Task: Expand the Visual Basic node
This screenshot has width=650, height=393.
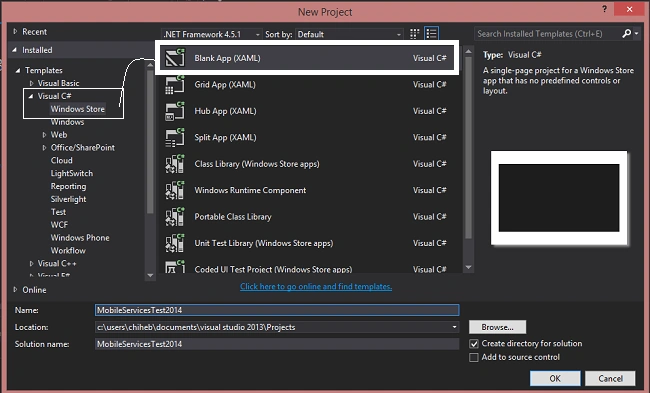Action: pyautogui.click(x=32, y=83)
